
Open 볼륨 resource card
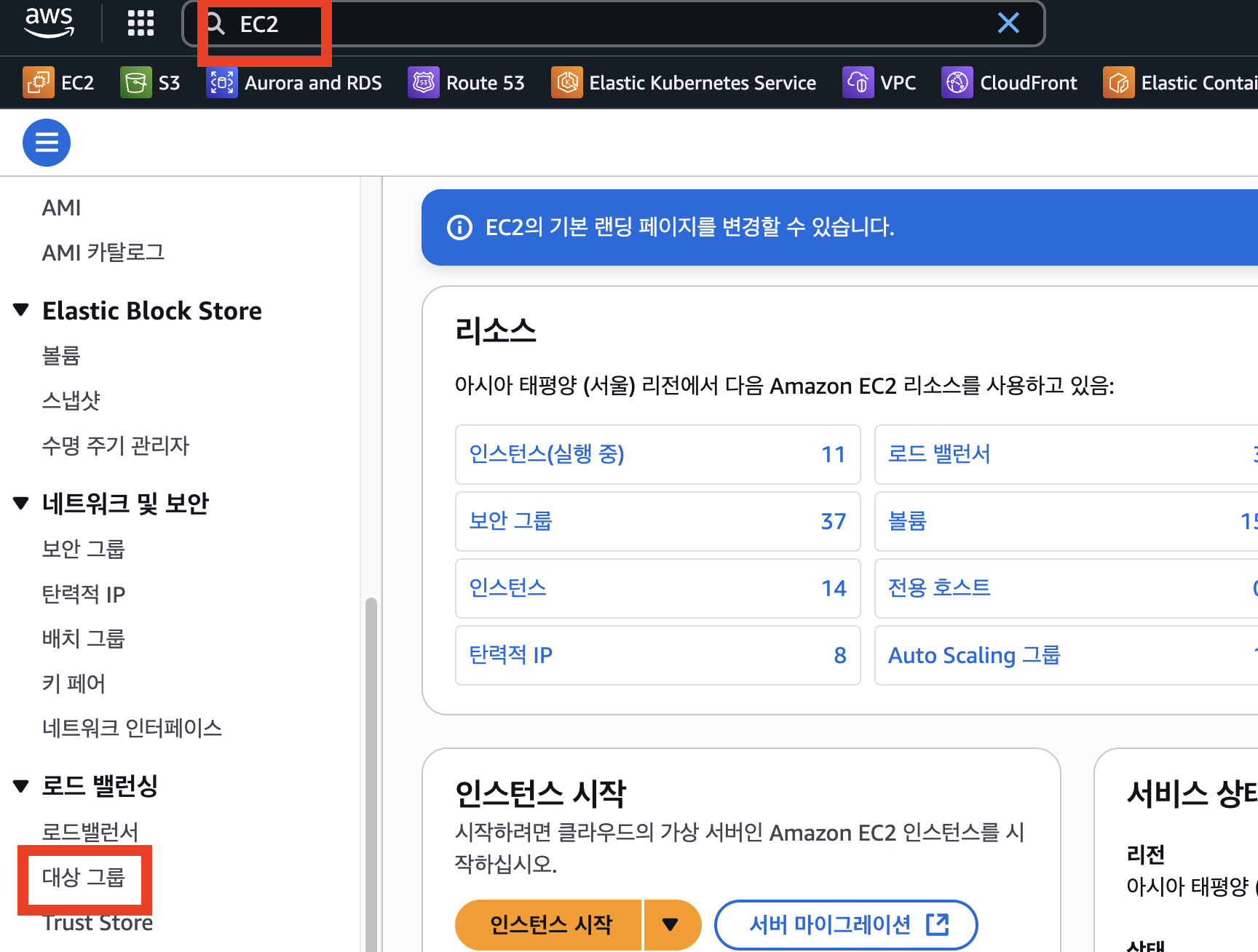point(1067,521)
